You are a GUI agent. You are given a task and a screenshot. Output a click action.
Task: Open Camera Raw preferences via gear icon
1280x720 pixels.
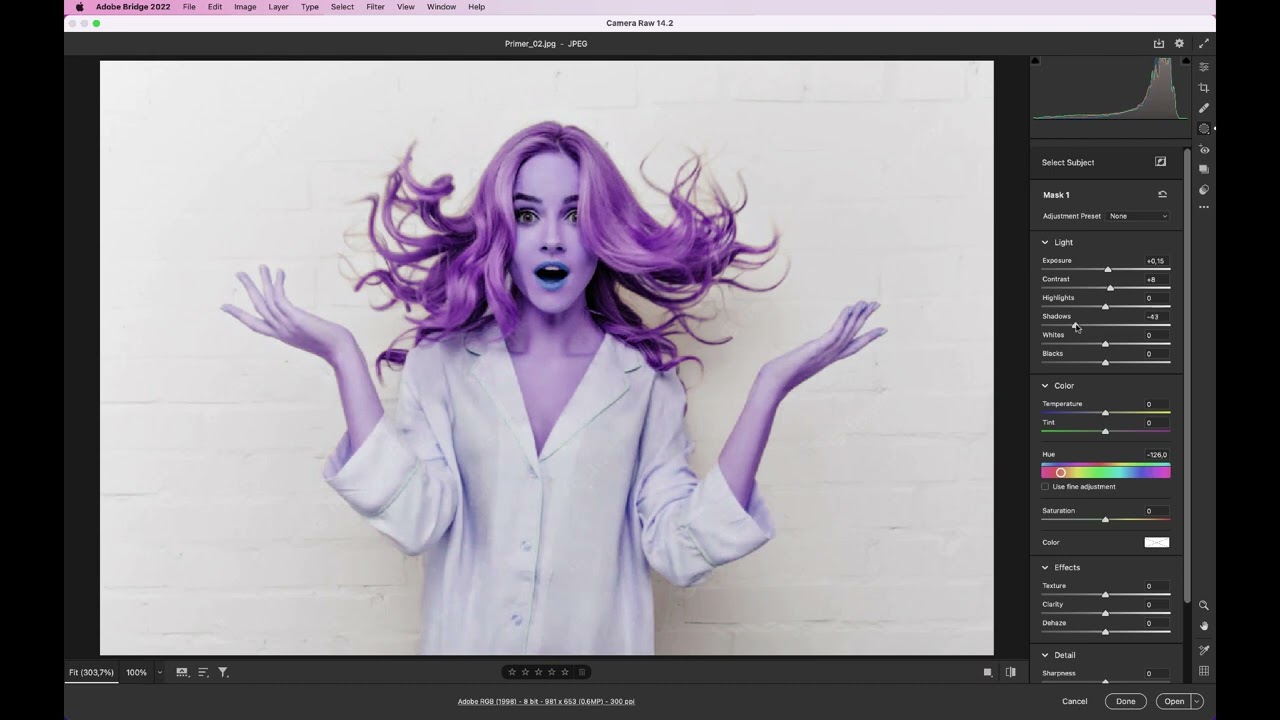tap(1178, 43)
